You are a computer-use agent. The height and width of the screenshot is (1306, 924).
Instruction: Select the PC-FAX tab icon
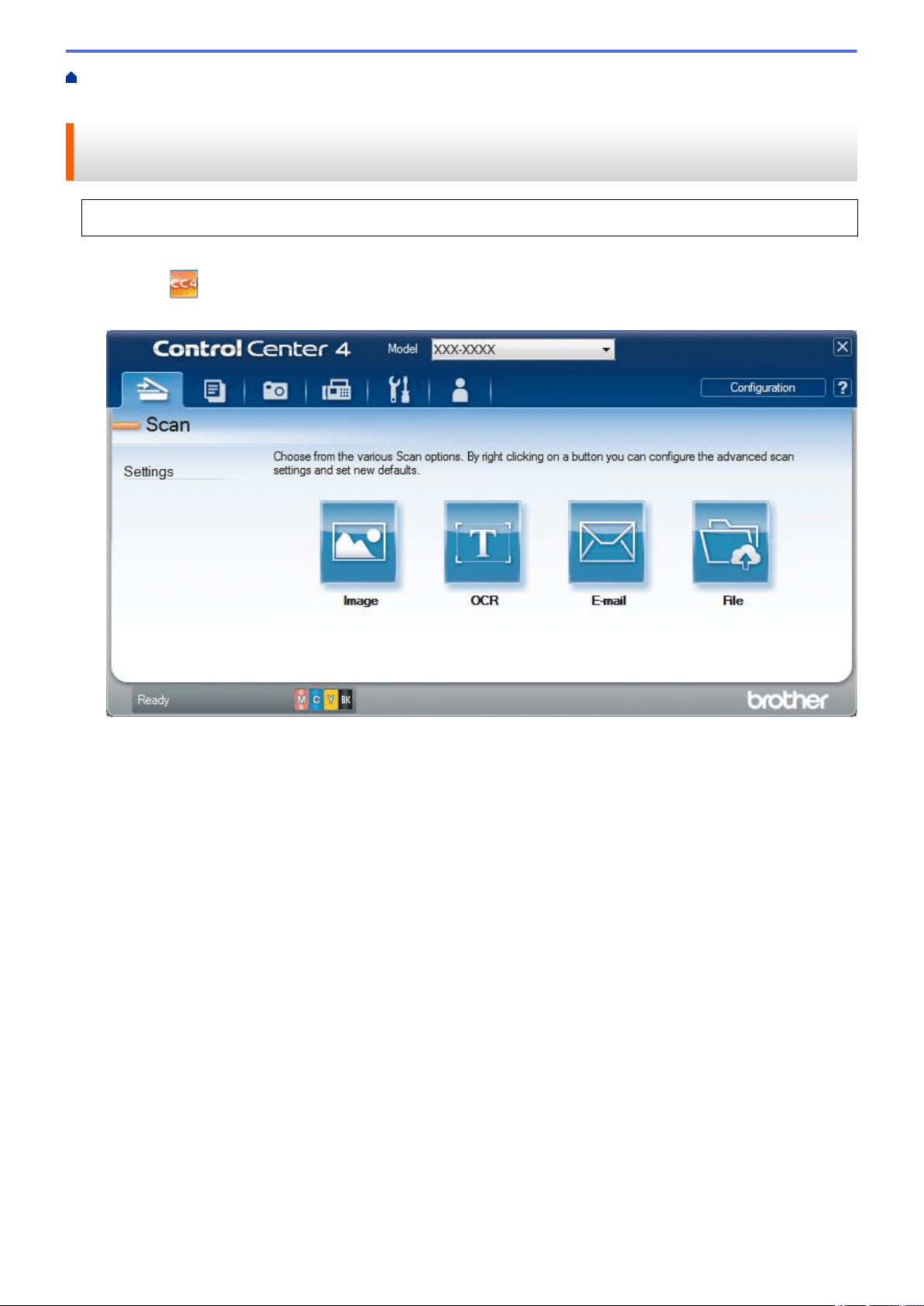(x=336, y=391)
